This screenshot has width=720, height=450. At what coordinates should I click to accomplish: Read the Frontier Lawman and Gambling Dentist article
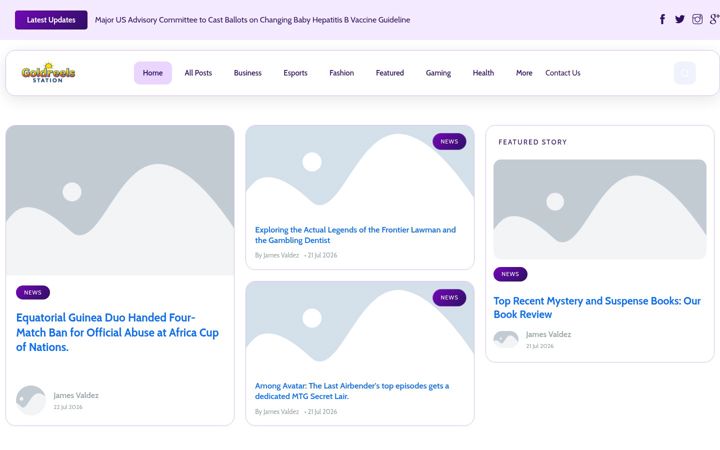pos(355,235)
